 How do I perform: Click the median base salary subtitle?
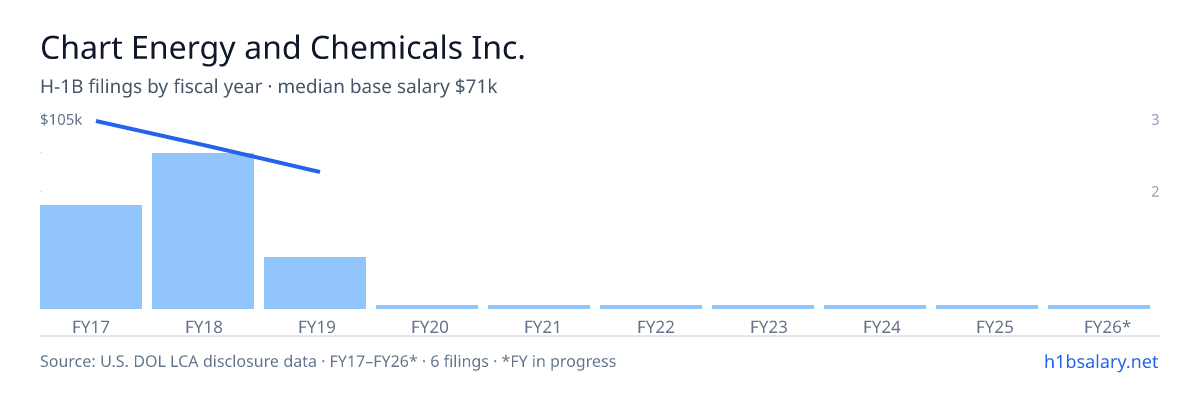pos(269,87)
